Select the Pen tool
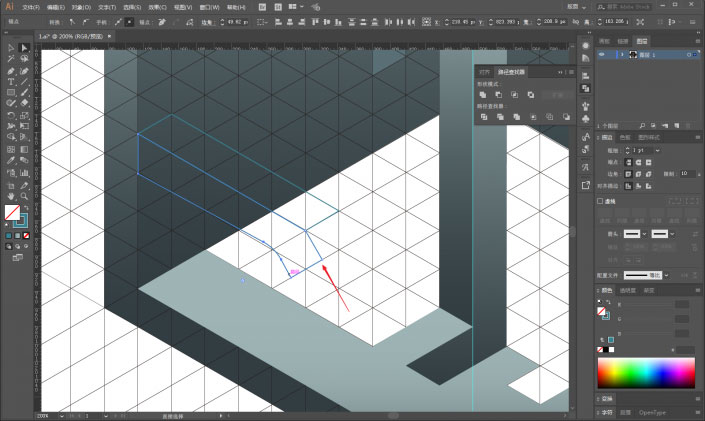This screenshot has height=421, width=705. [x=11, y=71]
